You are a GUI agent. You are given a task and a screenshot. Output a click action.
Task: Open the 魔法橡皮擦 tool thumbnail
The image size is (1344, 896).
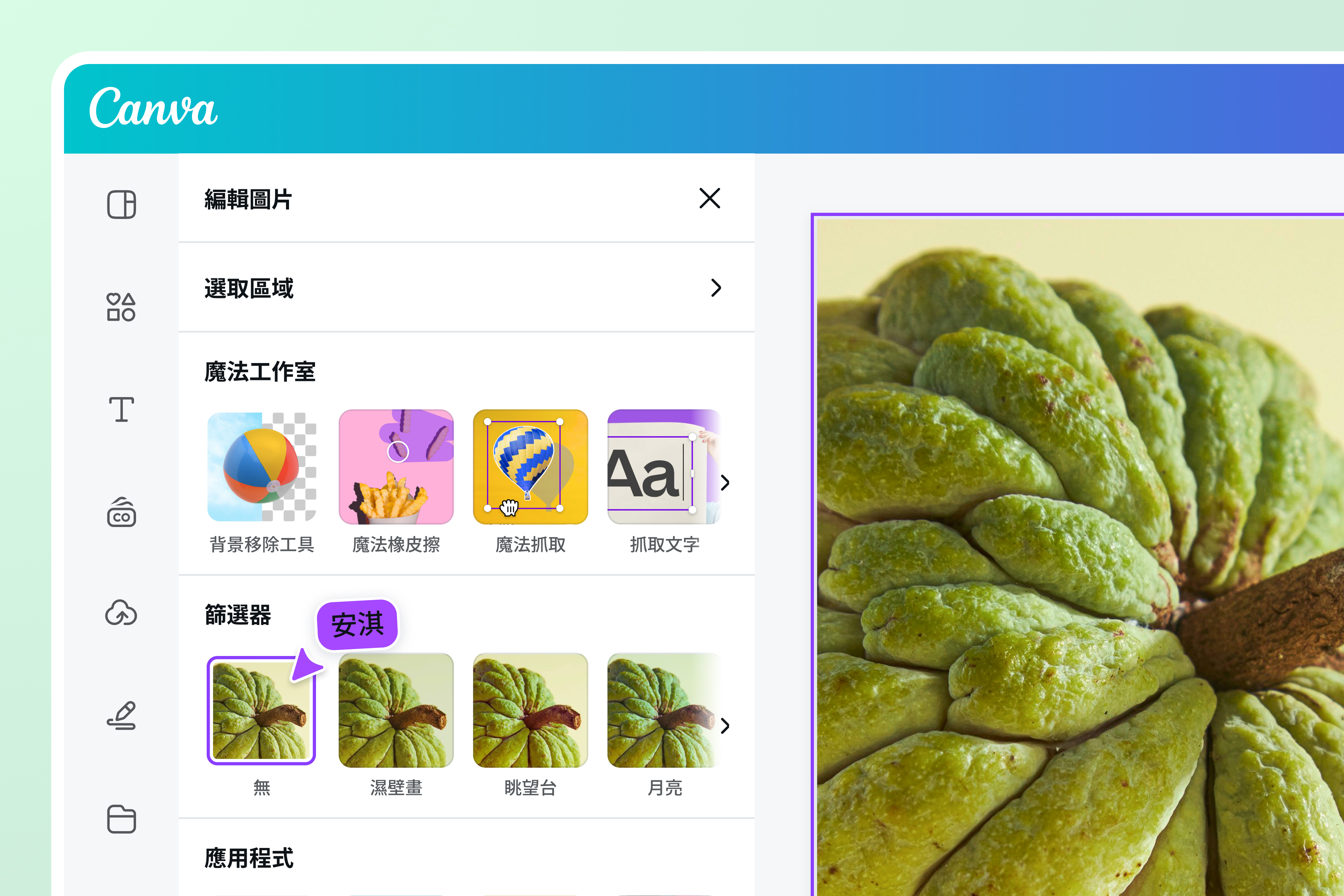click(x=396, y=466)
